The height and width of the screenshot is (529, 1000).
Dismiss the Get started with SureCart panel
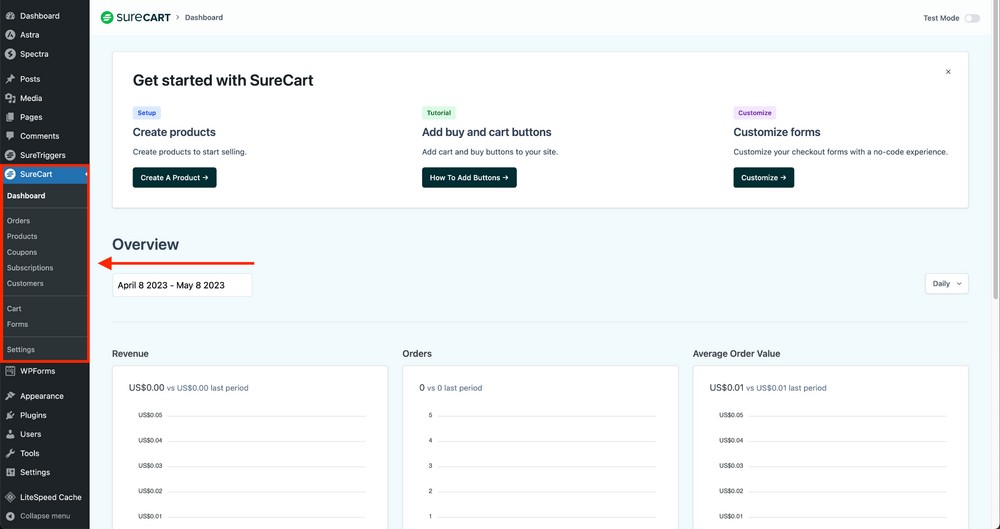pos(948,72)
